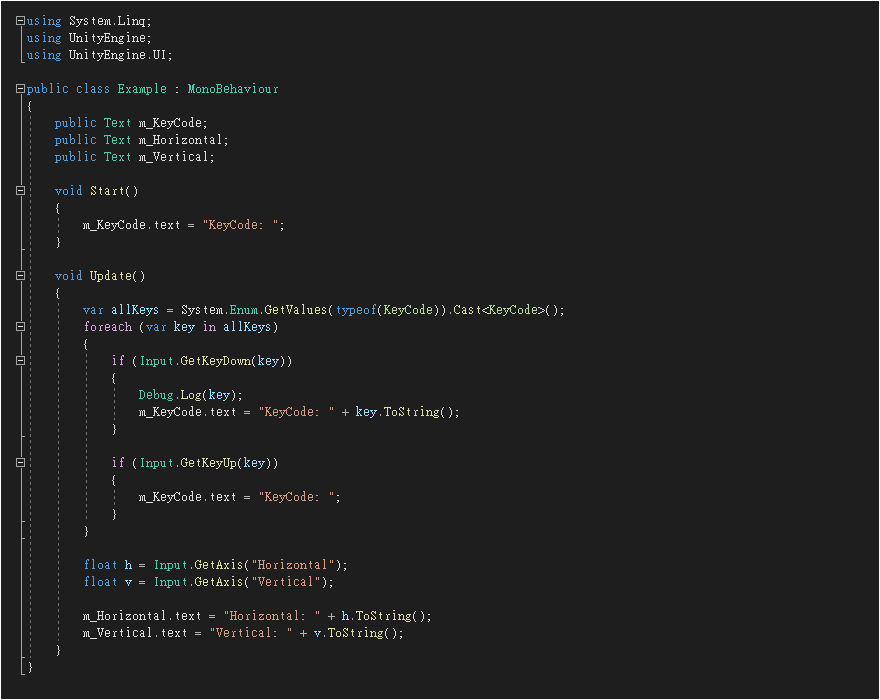Click the method name 'Update()'

pos(117,276)
